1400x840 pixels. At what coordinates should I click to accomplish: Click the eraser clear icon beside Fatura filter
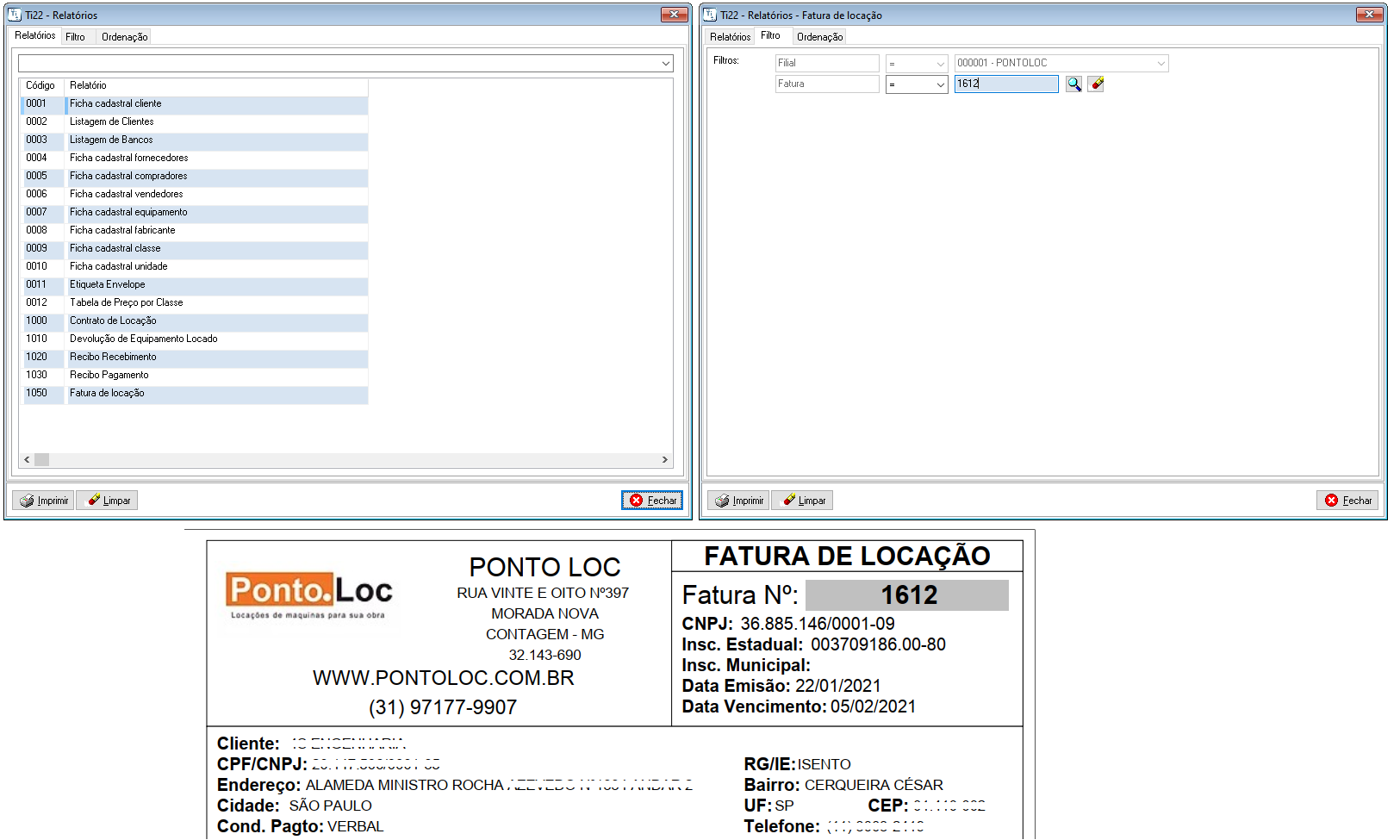1096,84
